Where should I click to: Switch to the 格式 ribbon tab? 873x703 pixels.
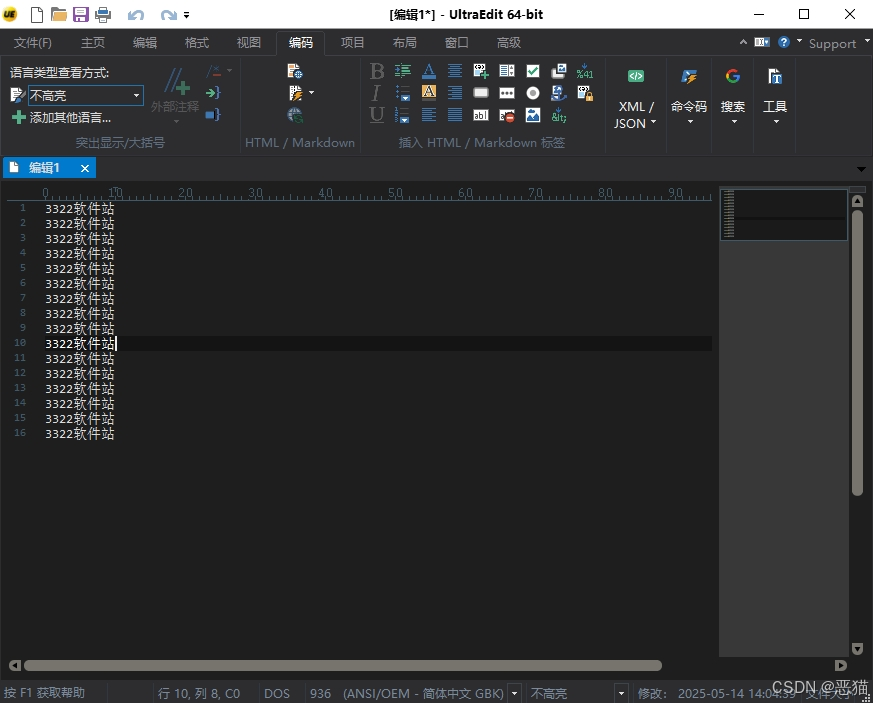197,43
